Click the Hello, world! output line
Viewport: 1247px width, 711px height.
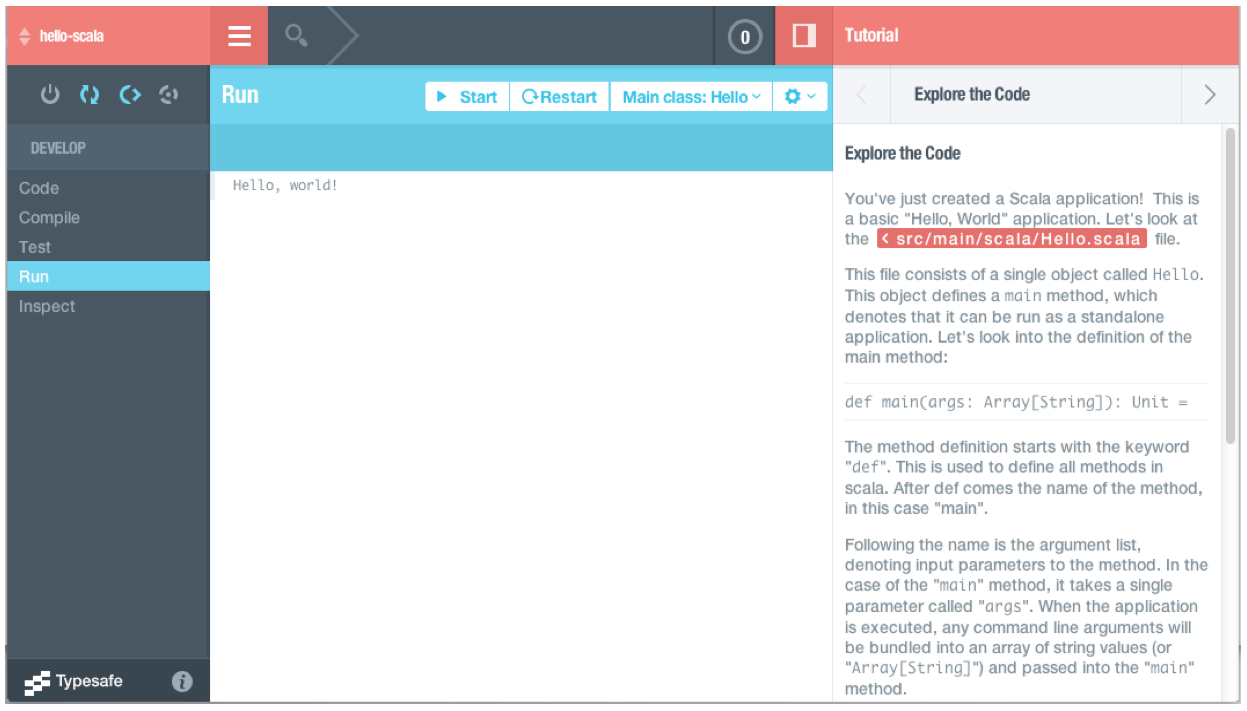pyautogui.click(x=285, y=185)
